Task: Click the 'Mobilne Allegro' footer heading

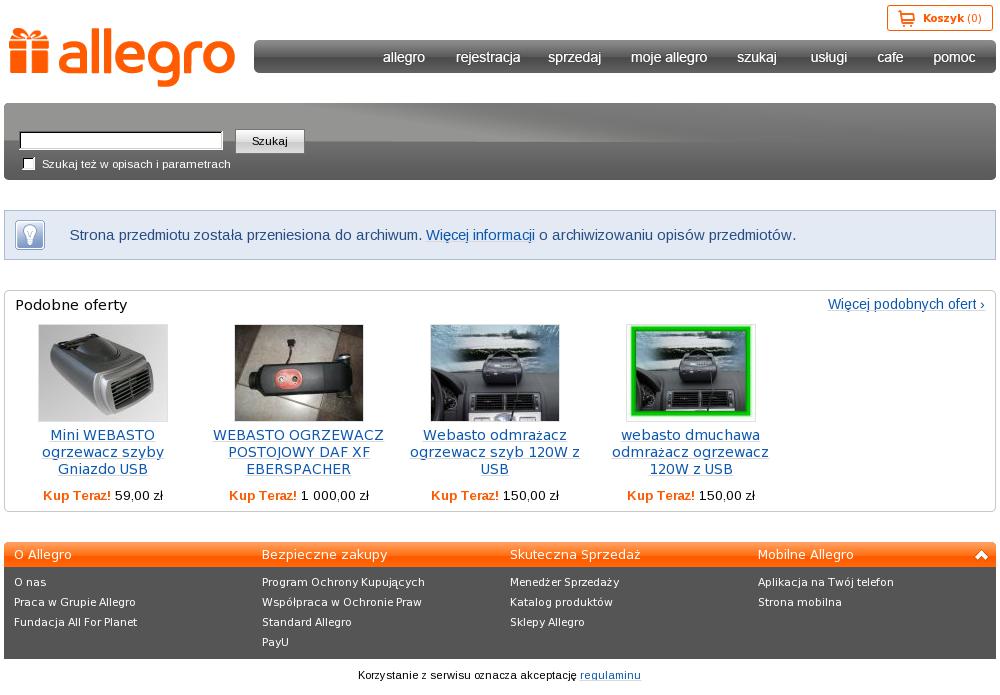Action: pos(805,555)
